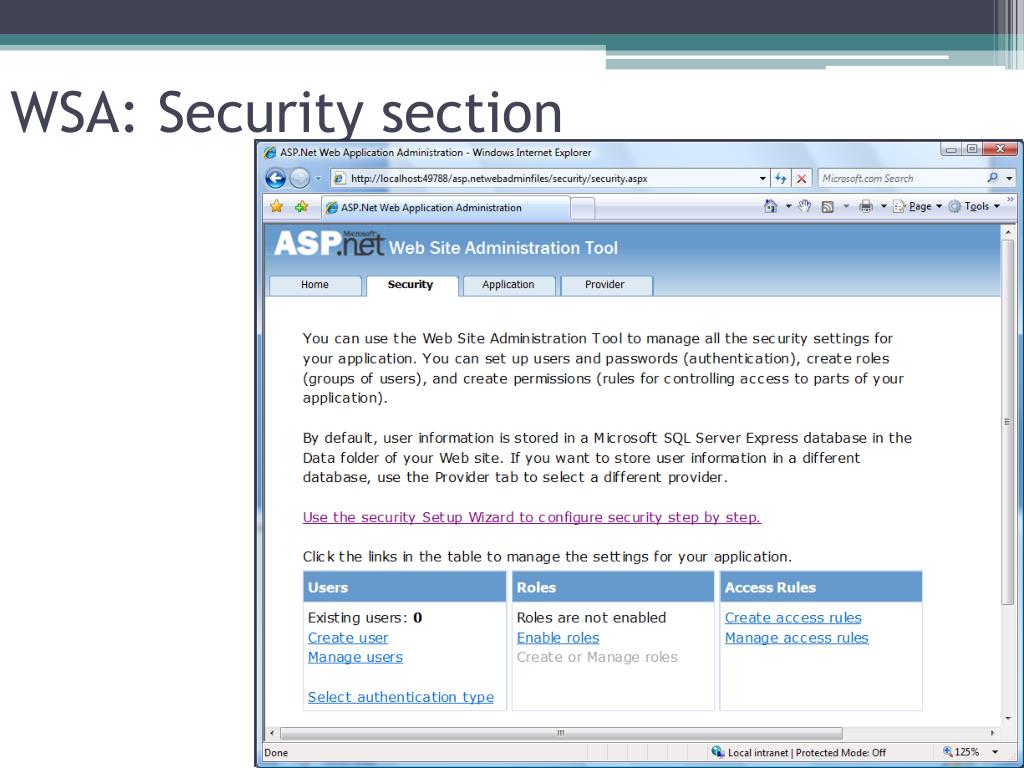Screen dimensions: 1024x768
Task: Expand the Home icon dropdown arrow
Action: coord(788,206)
